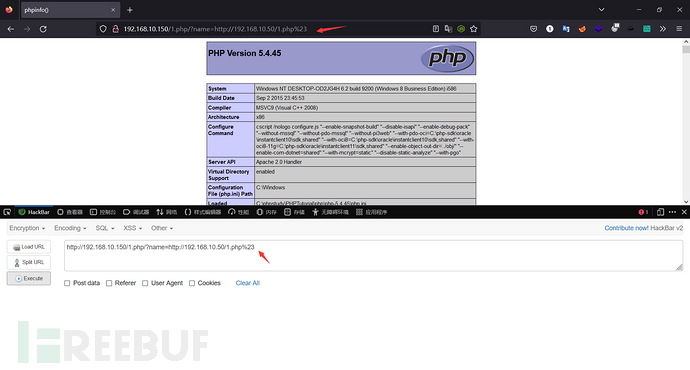This screenshot has height=370, width=690.
Task: Switch to the HackBar devtools tab
Action: pyautogui.click(x=34, y=212)
